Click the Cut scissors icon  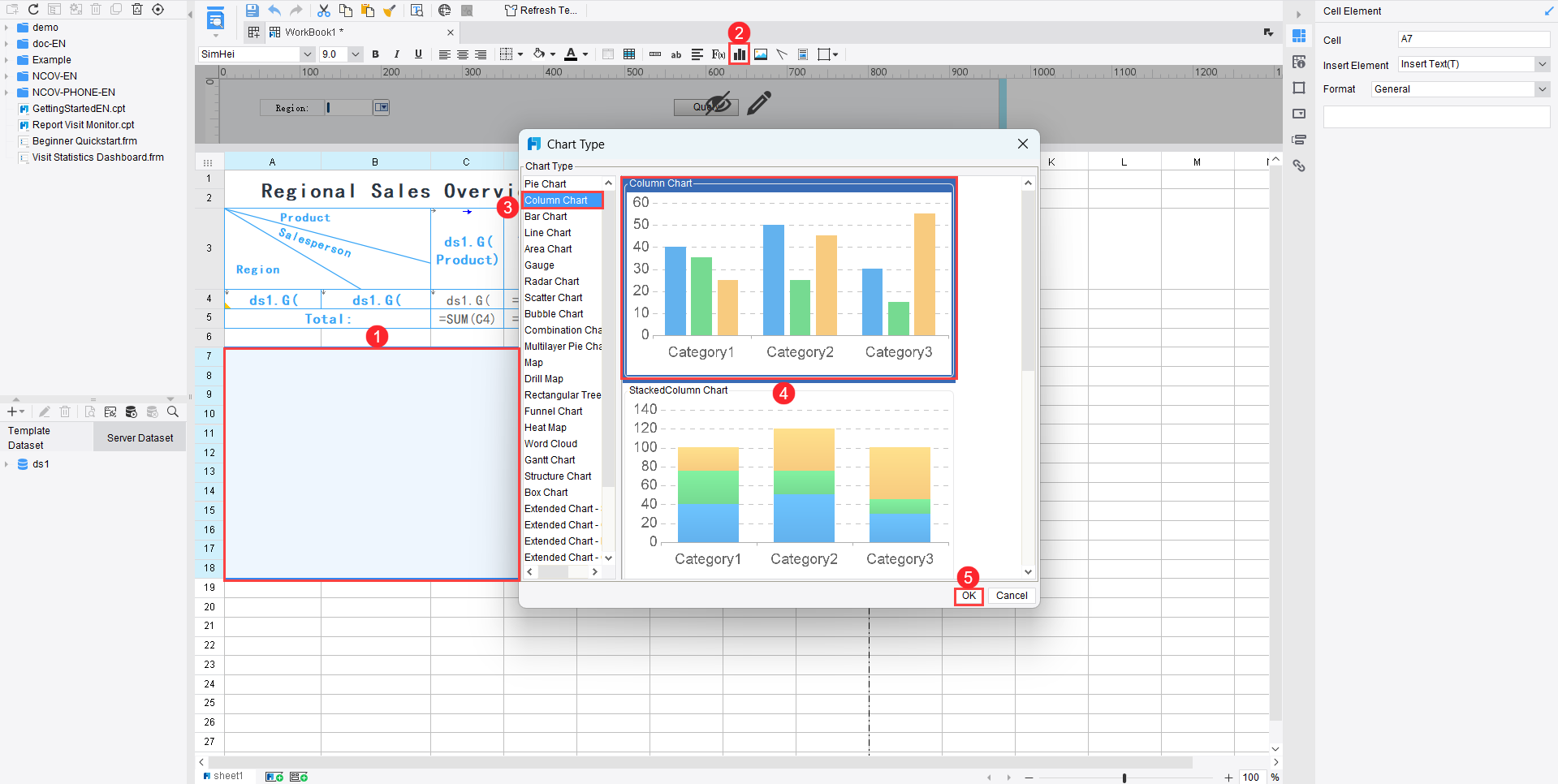point(323,11)
